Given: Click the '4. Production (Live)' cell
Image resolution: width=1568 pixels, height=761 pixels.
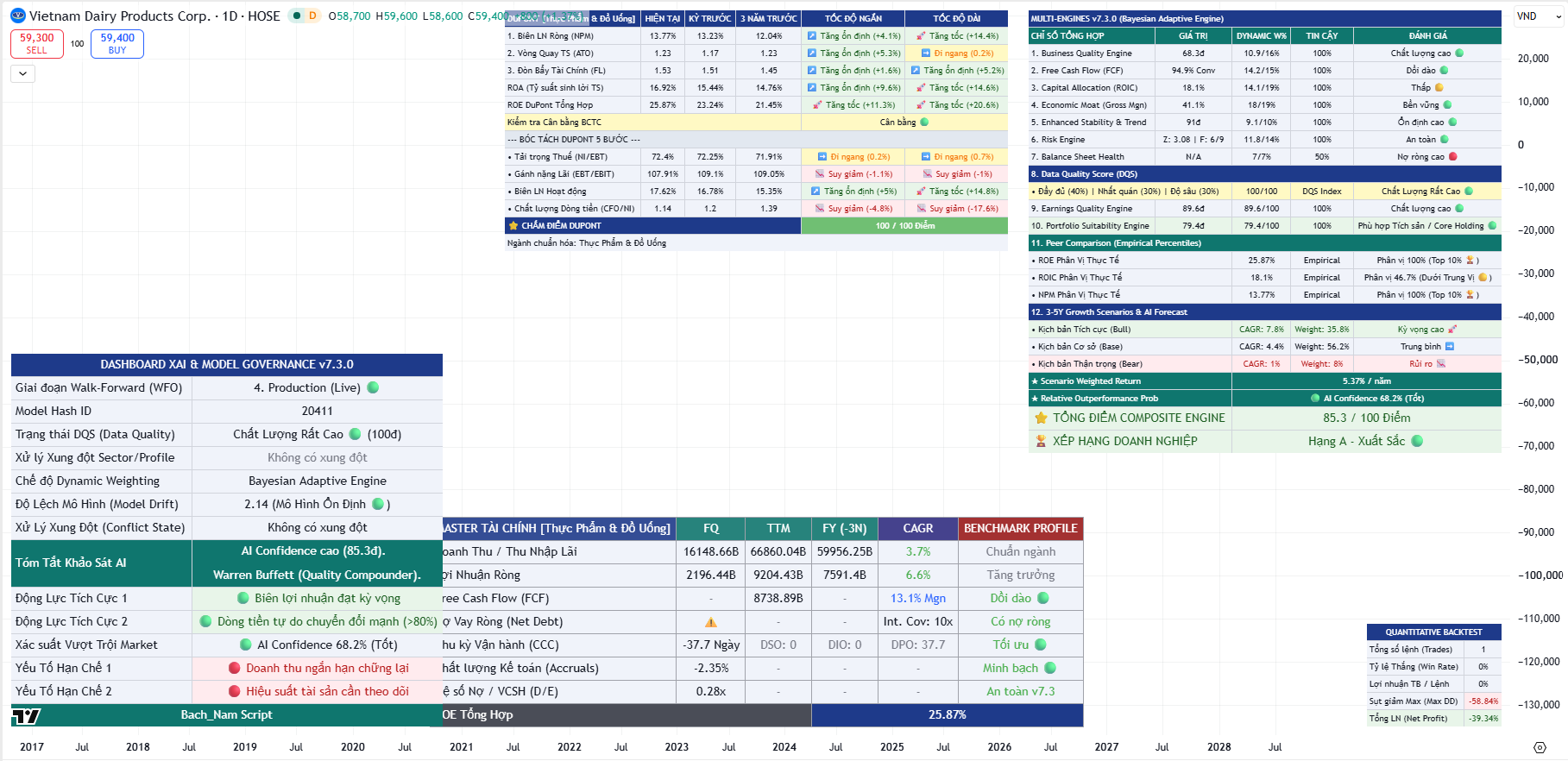Looking at the screenshot, I should 317,388.
